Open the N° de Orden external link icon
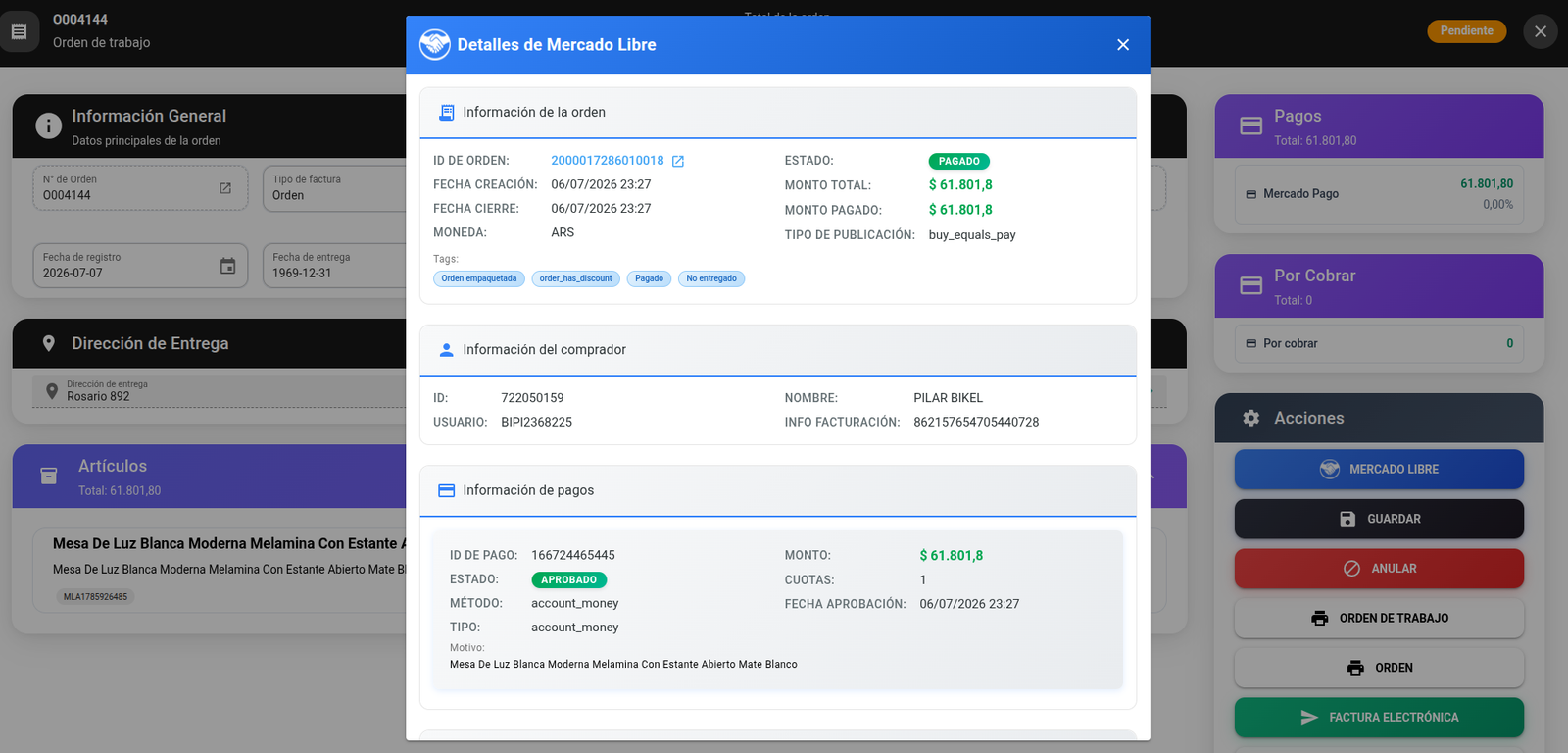The image size is (1568, 753). point(225,187)
